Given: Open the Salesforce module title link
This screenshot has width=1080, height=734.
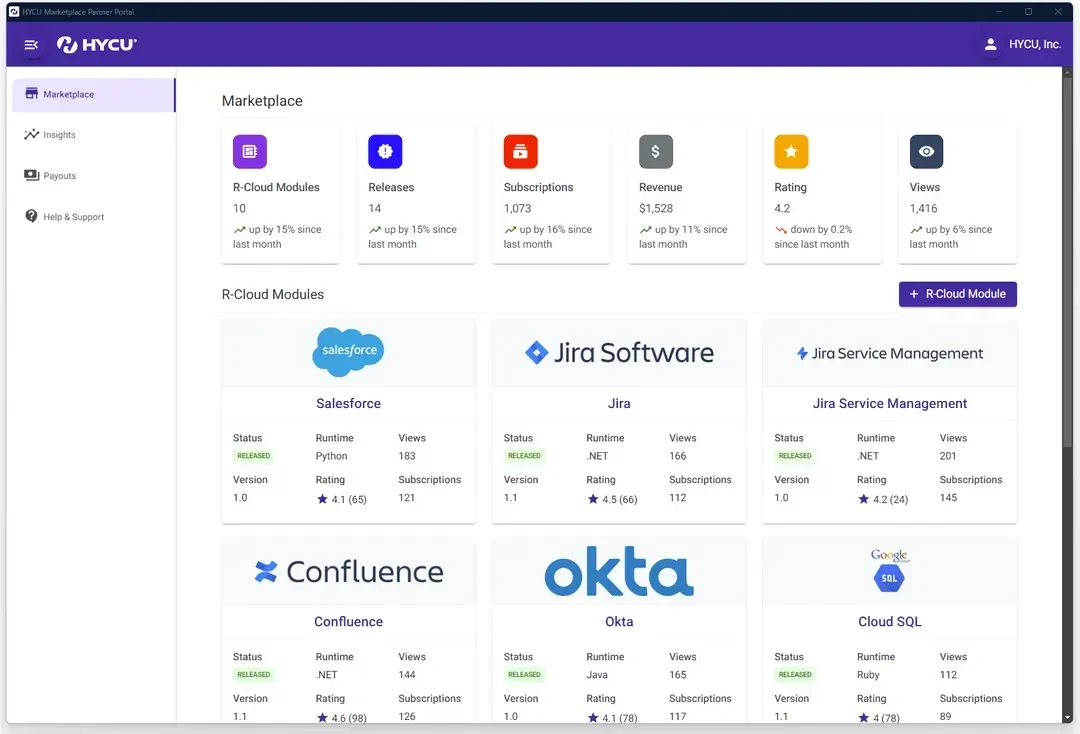Looking at the screenshot, I should [x=349, y=403].
